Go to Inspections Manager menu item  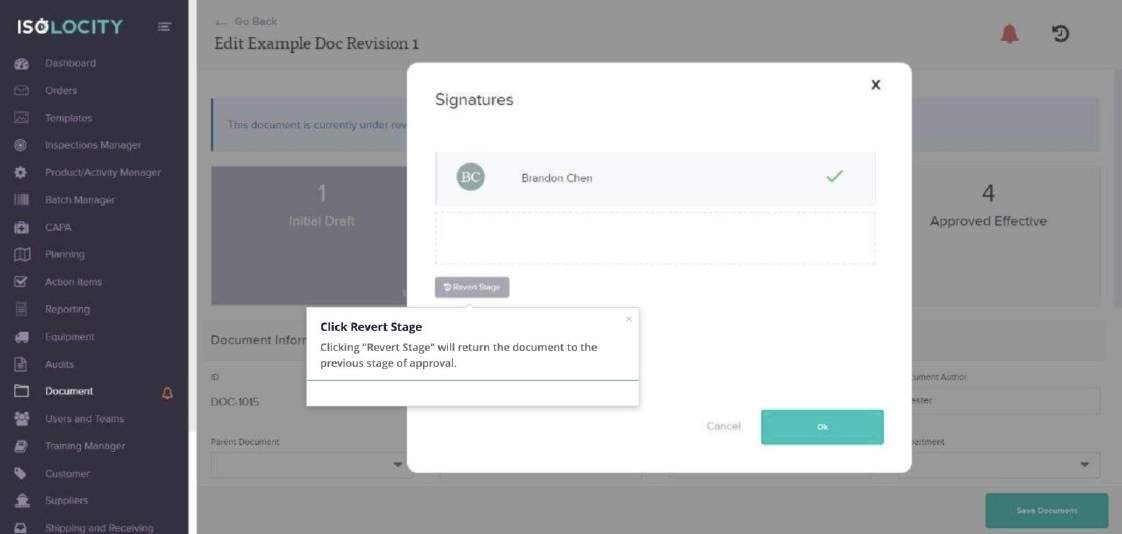[x=93, y=145]
